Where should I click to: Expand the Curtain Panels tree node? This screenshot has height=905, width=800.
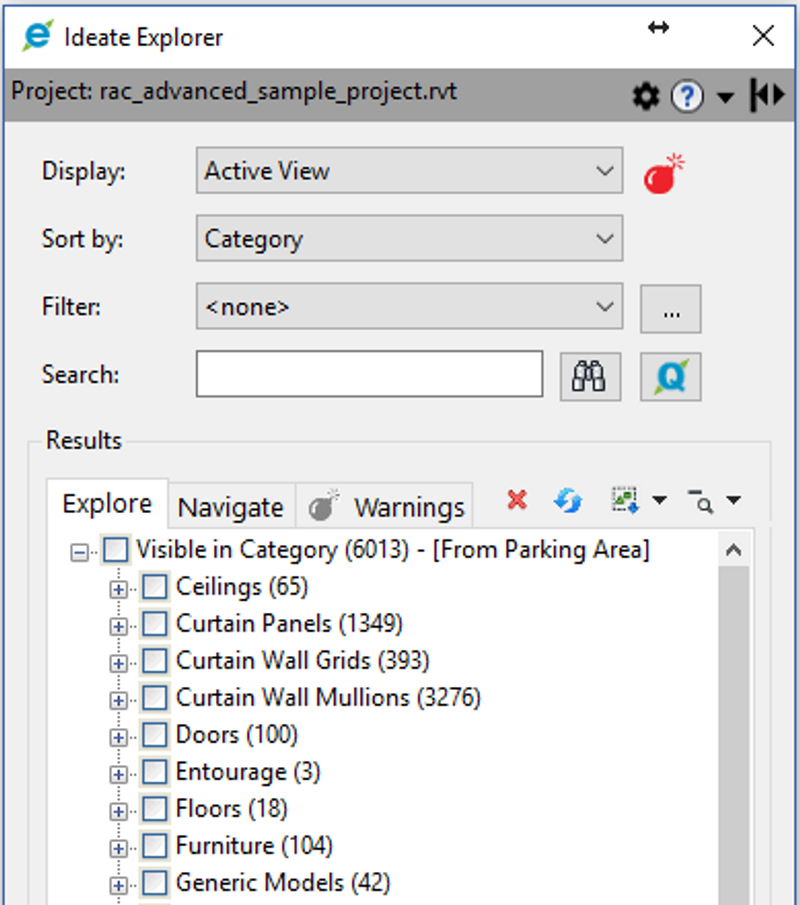click(118, 627)
